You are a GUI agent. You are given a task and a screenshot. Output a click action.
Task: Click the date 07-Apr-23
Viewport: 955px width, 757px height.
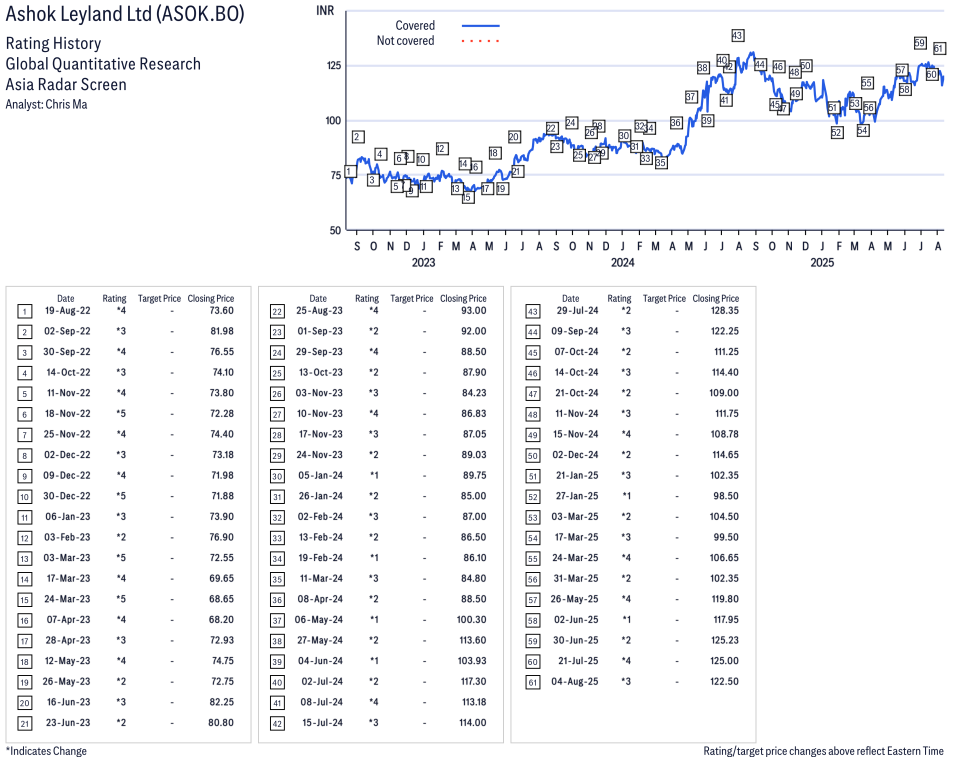[68, 619]
